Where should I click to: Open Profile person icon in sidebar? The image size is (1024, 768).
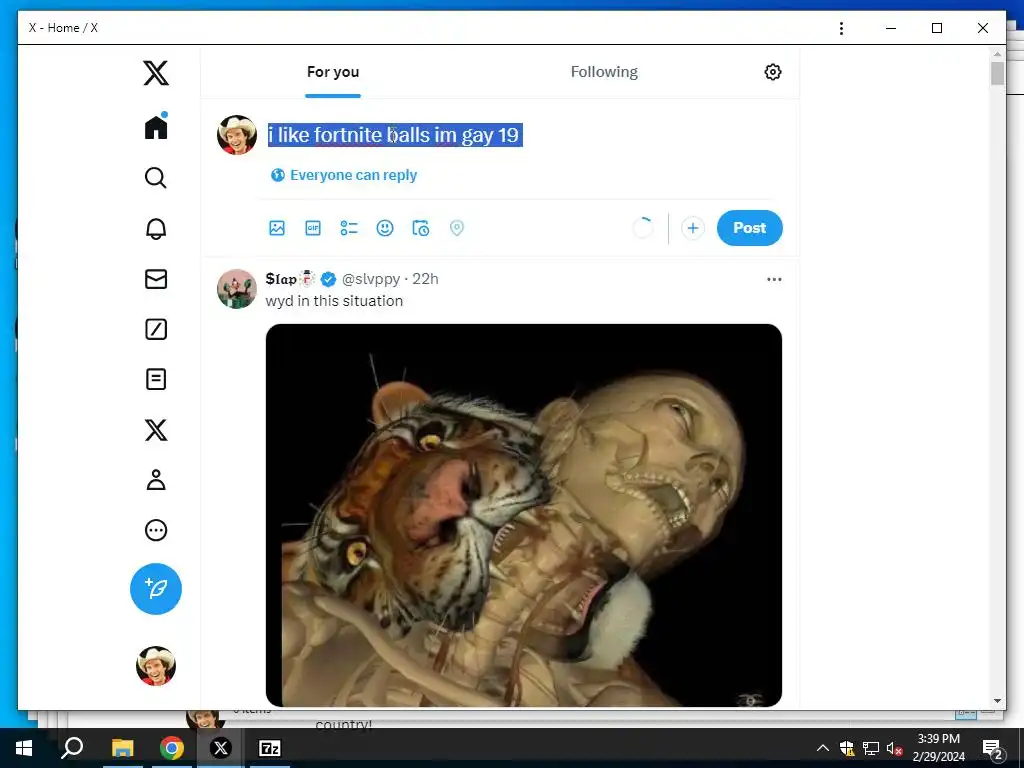coord(155,479)
